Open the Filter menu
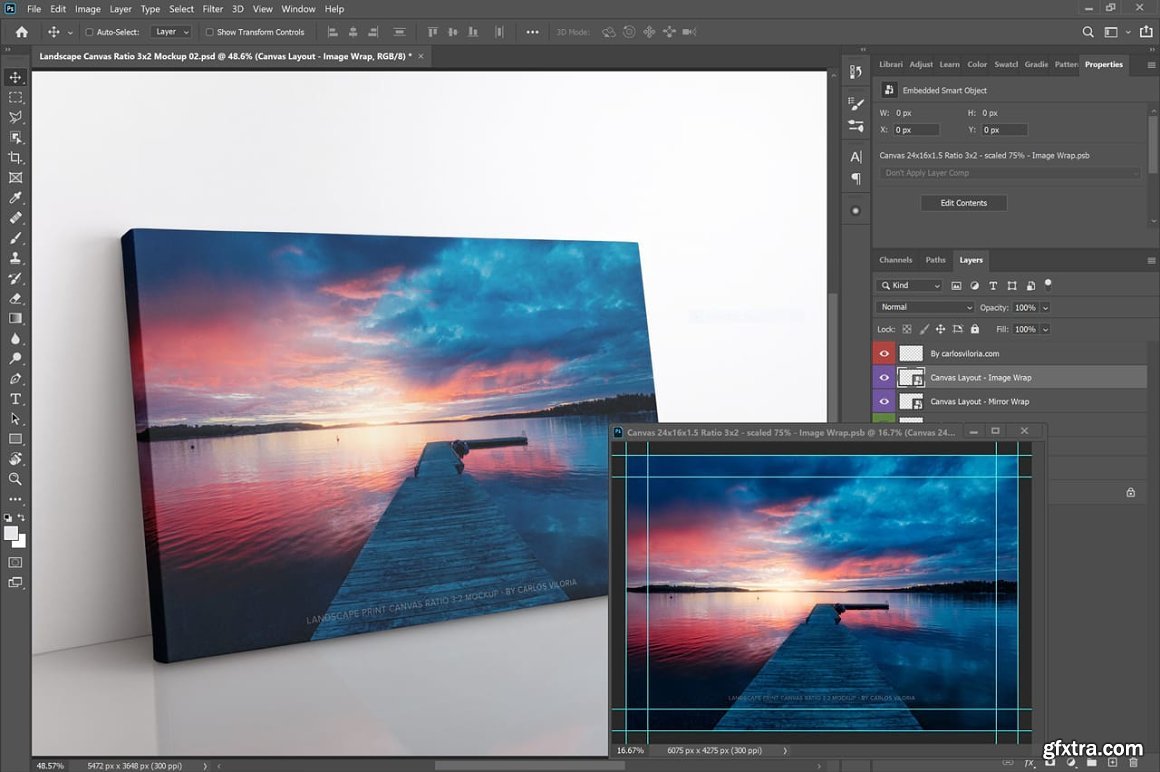Screen dimensions: 1160x772 coord(213,9)
